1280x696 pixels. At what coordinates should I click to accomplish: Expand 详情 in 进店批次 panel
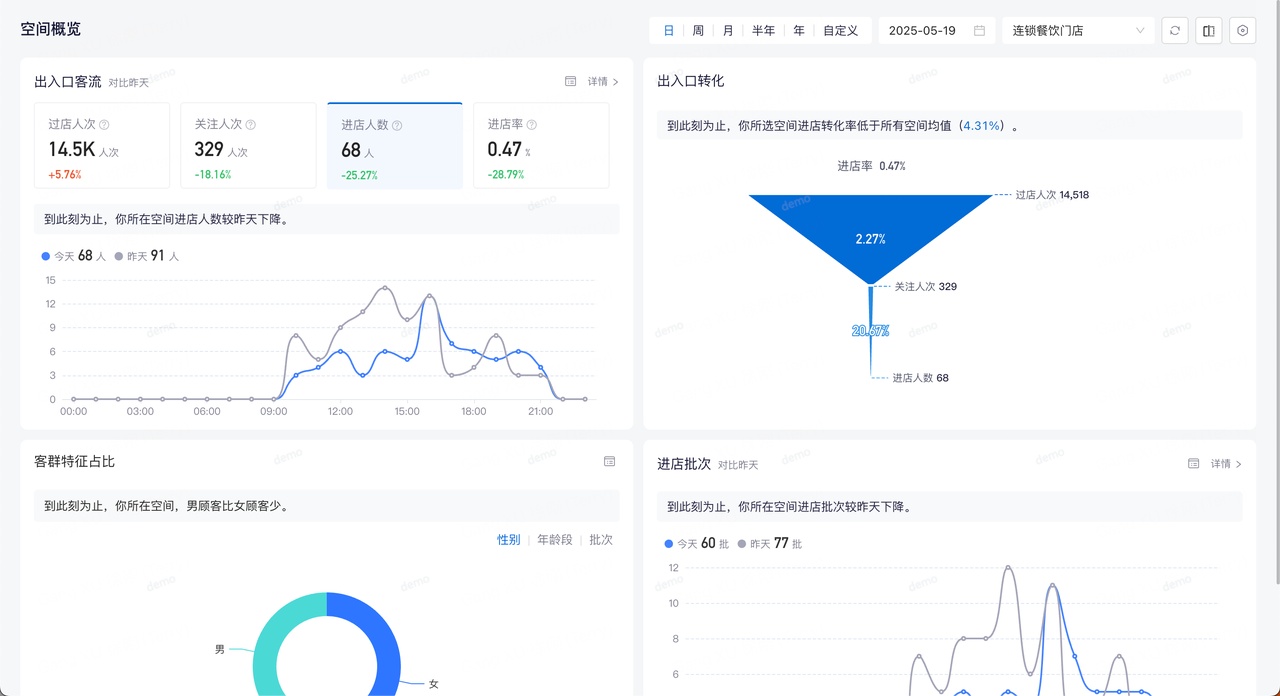(1226, 464)
